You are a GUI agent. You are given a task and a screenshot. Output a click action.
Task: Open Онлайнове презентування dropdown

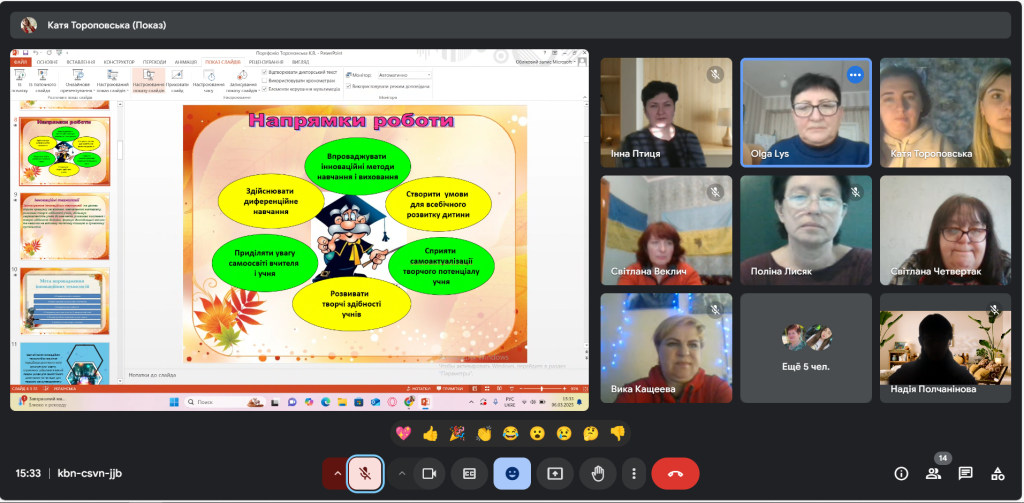coord(78,80)
